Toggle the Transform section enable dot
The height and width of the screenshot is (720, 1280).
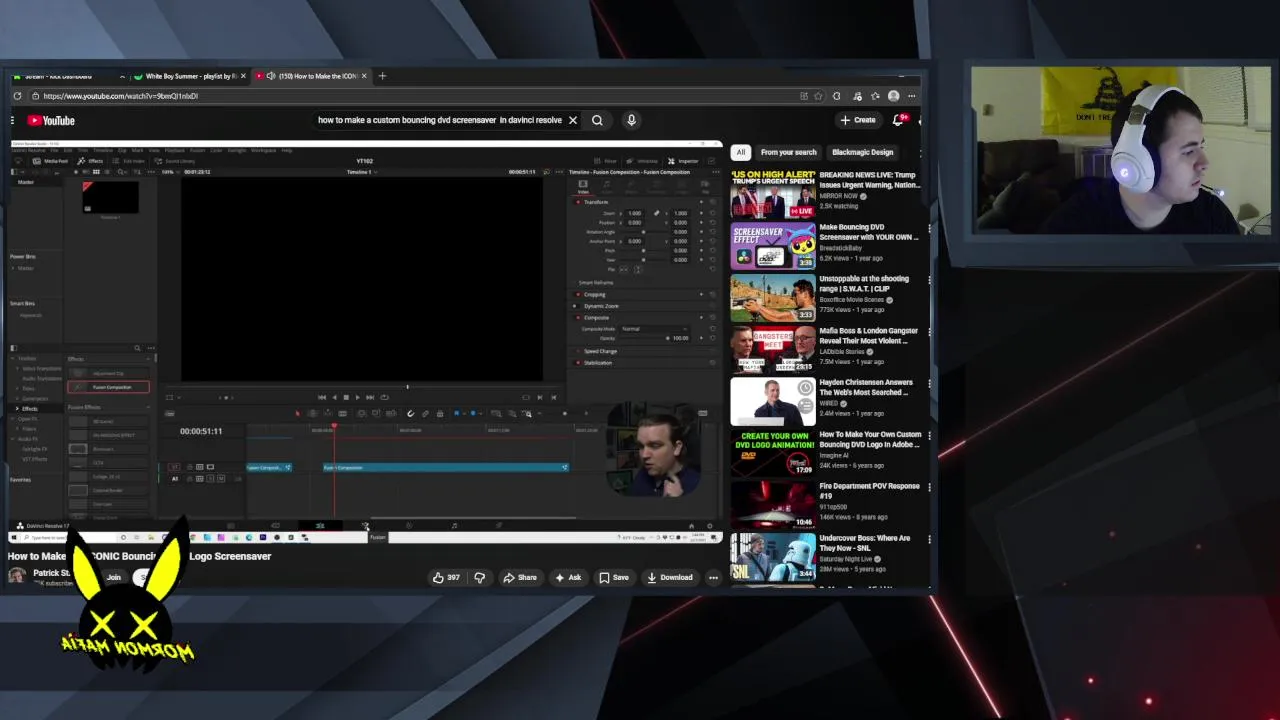[578, 202]
